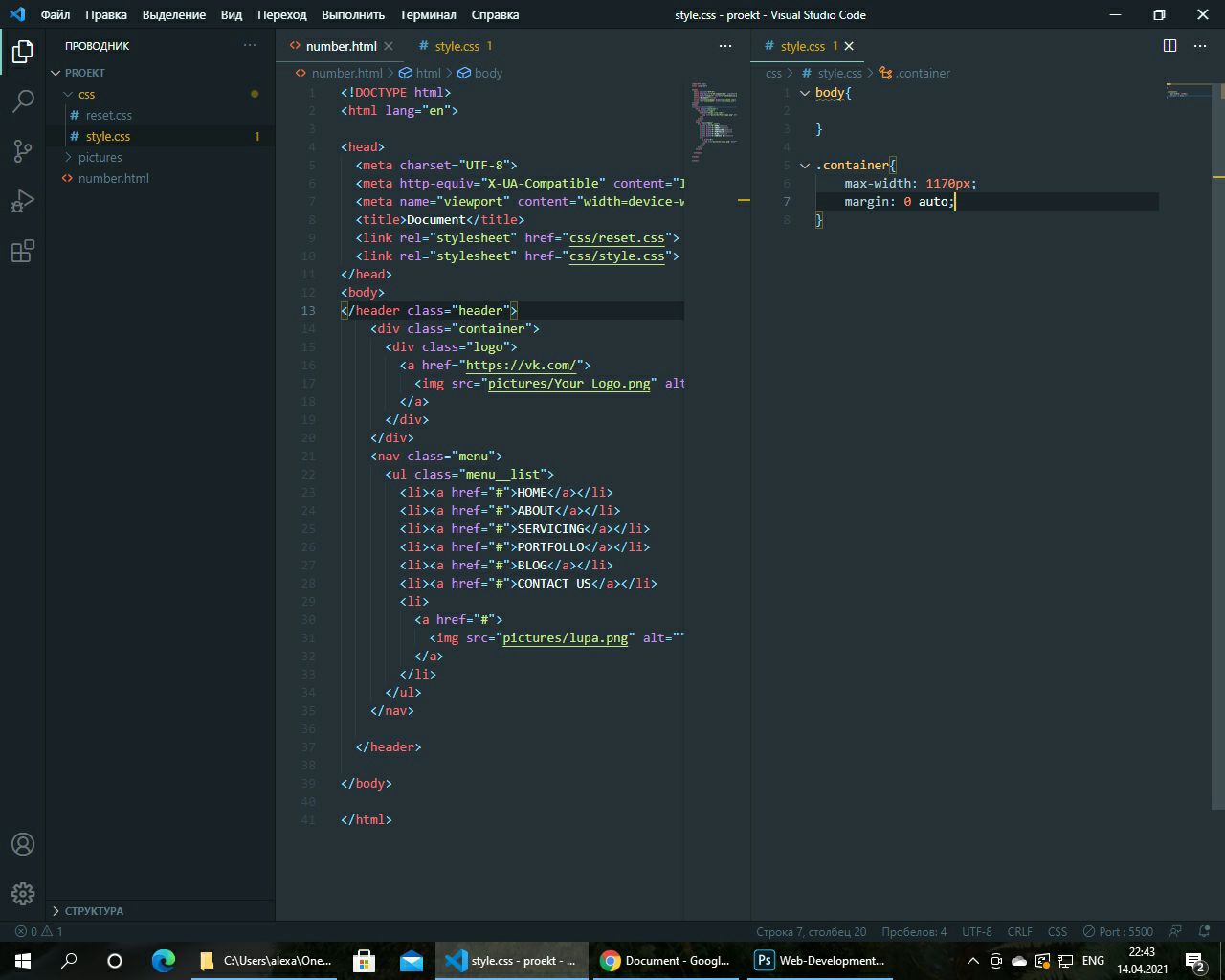Open the Accounts menu icon
Screen dimensions: 1225x980
[x=23, y=844]
